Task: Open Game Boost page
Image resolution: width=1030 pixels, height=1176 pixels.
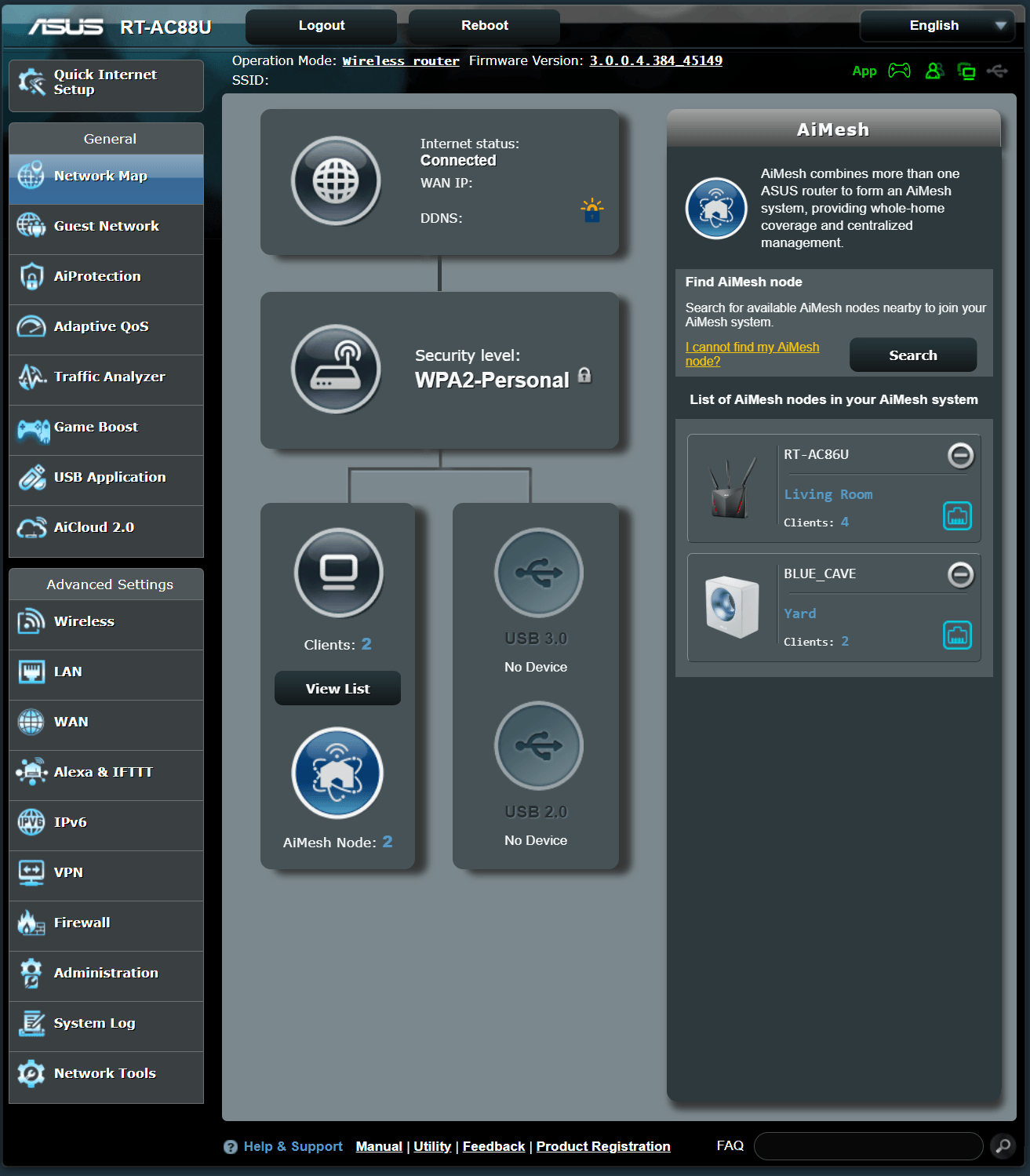Action: pyautogui.click(x=106, y=430)
